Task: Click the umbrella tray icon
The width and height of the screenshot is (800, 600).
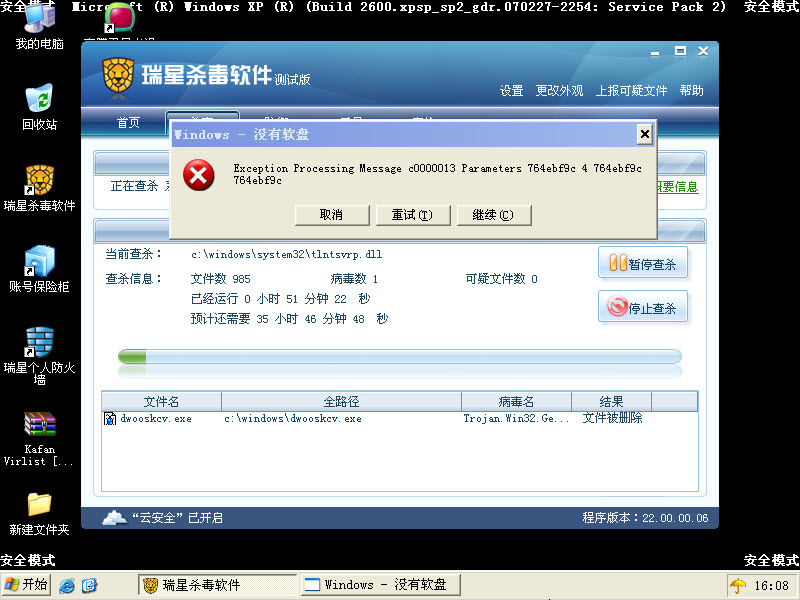Action: coord(737,585)
